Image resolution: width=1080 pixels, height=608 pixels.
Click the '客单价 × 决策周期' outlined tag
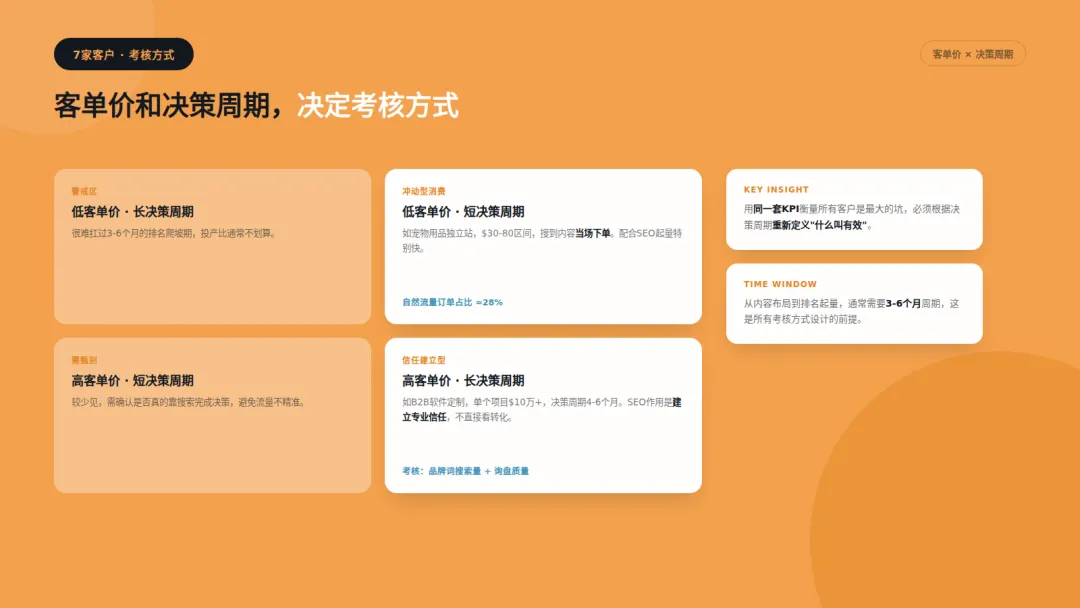(x=973, y=54)
